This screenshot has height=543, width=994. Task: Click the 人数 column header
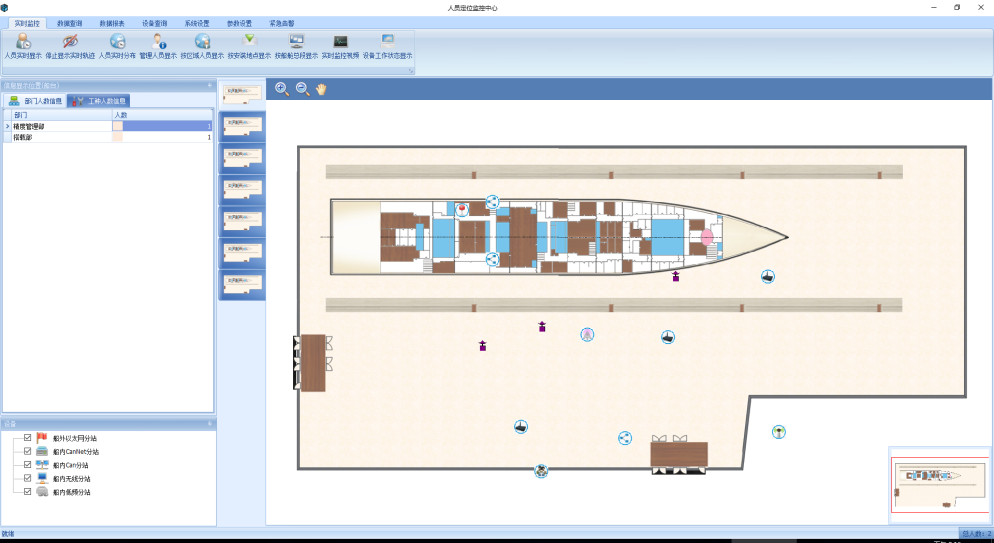pyautogui.click(x=121, y=115)
